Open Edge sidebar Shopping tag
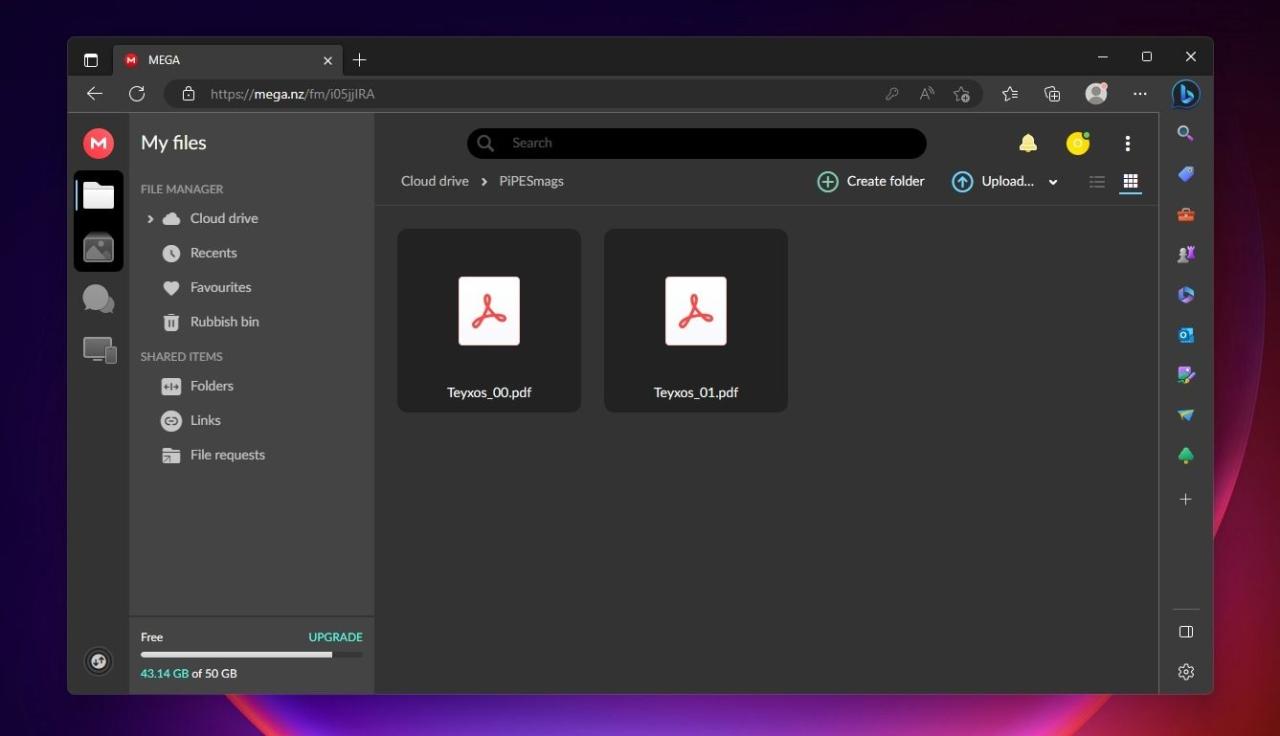Viewport: 1280px width, 736px height. coord(1186,174)
